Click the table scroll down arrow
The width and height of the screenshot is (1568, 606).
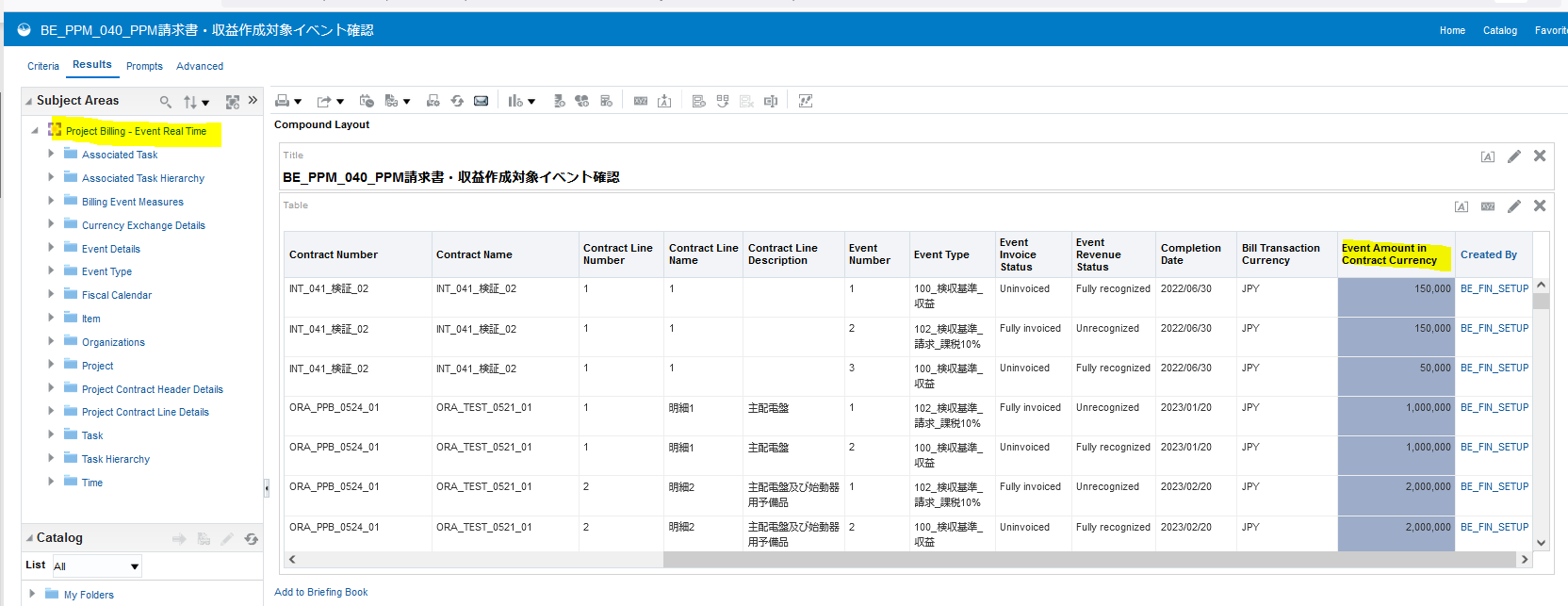1542,543
